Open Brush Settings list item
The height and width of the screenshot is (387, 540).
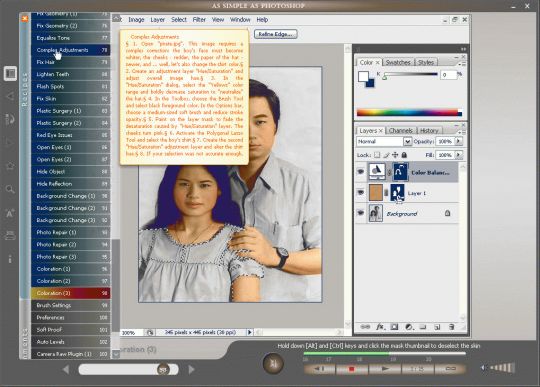click(x=71, y=305)
